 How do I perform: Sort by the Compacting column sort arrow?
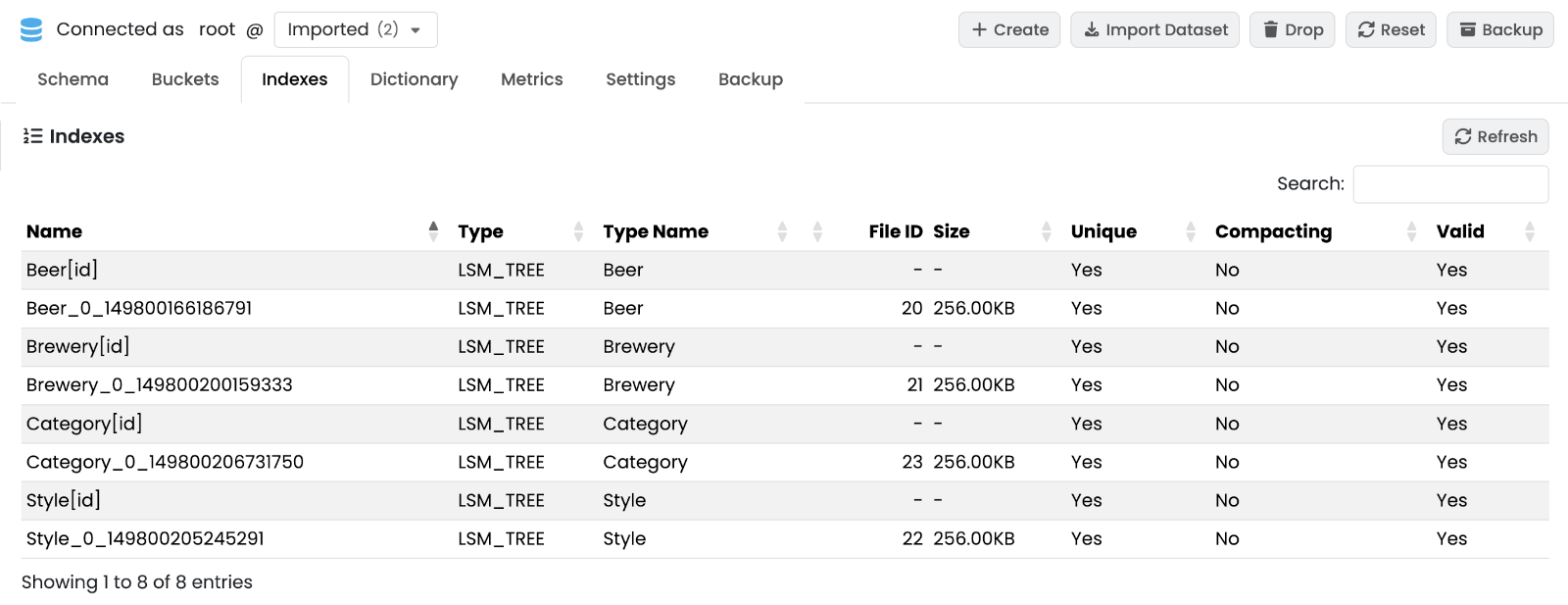(x=1412, y=231)
